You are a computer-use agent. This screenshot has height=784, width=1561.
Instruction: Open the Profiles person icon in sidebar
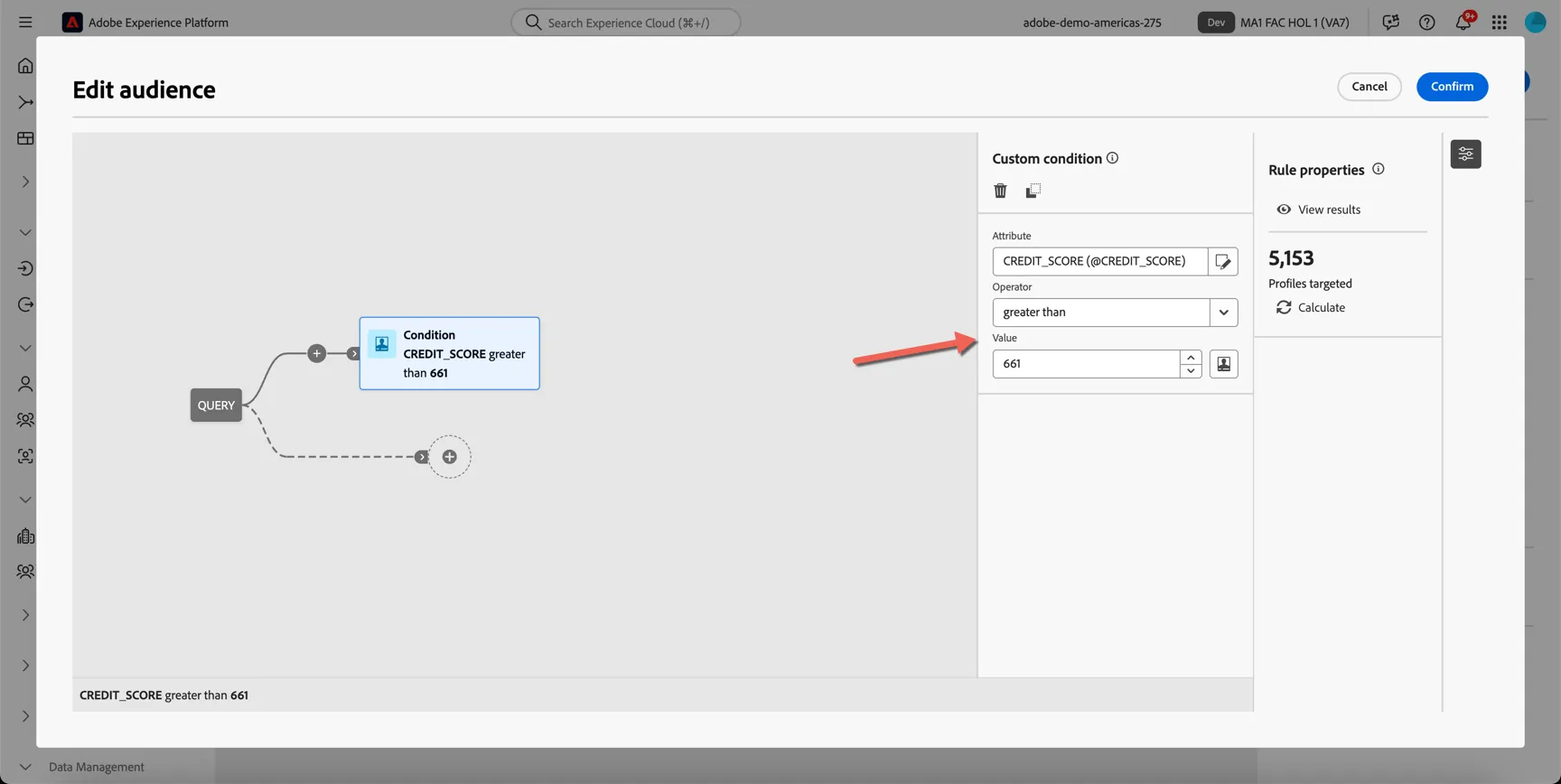25,384
